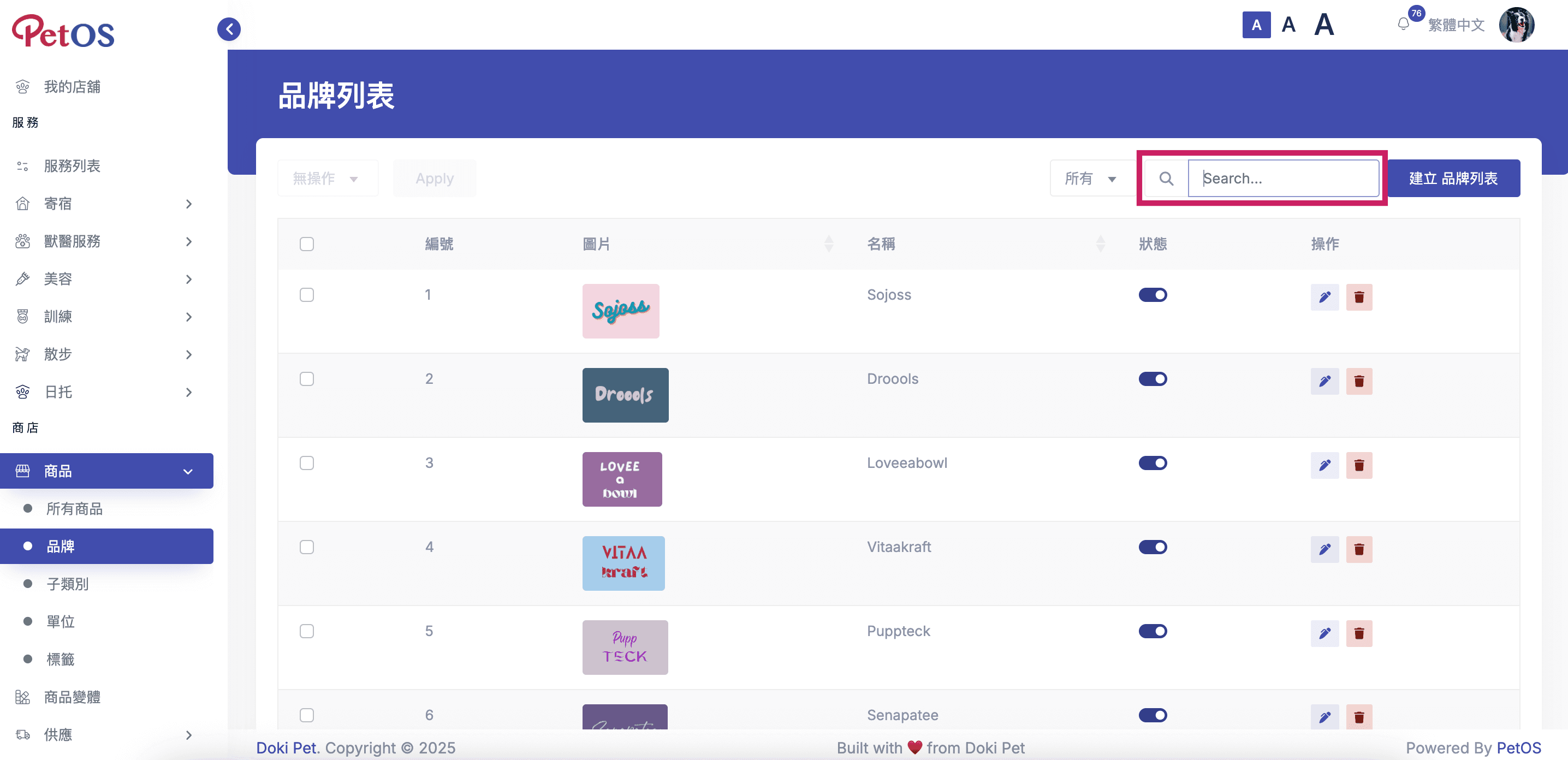Go to 子類別 submenu item

click(x=68, y=584)
